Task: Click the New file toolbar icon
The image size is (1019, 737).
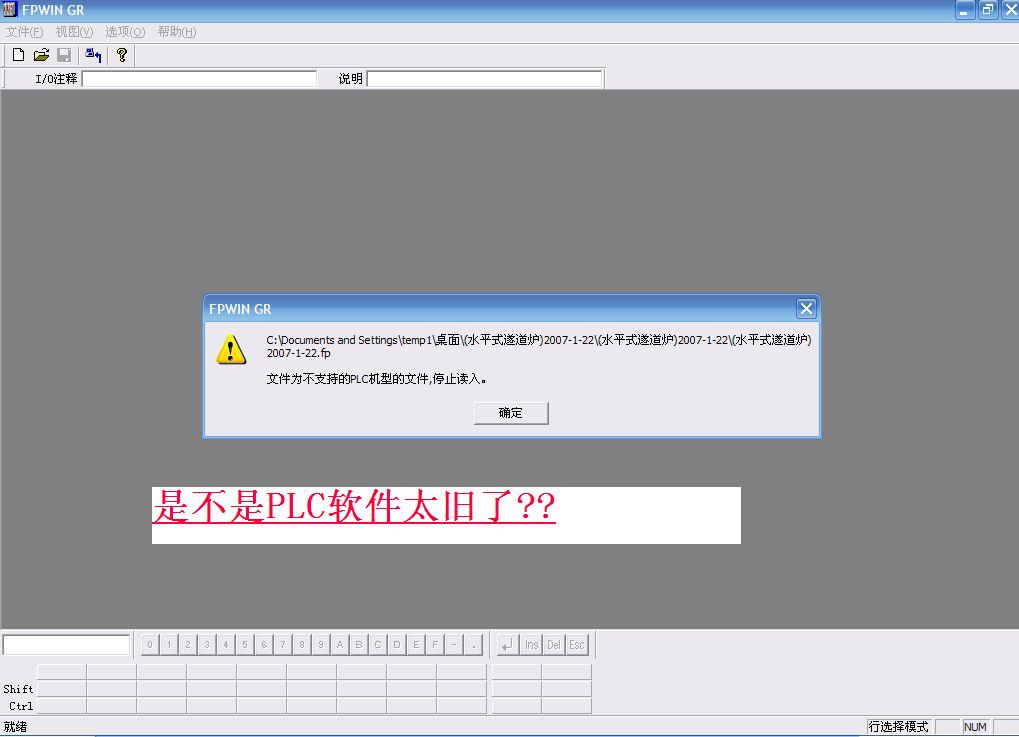Action: tap(18, 55)
